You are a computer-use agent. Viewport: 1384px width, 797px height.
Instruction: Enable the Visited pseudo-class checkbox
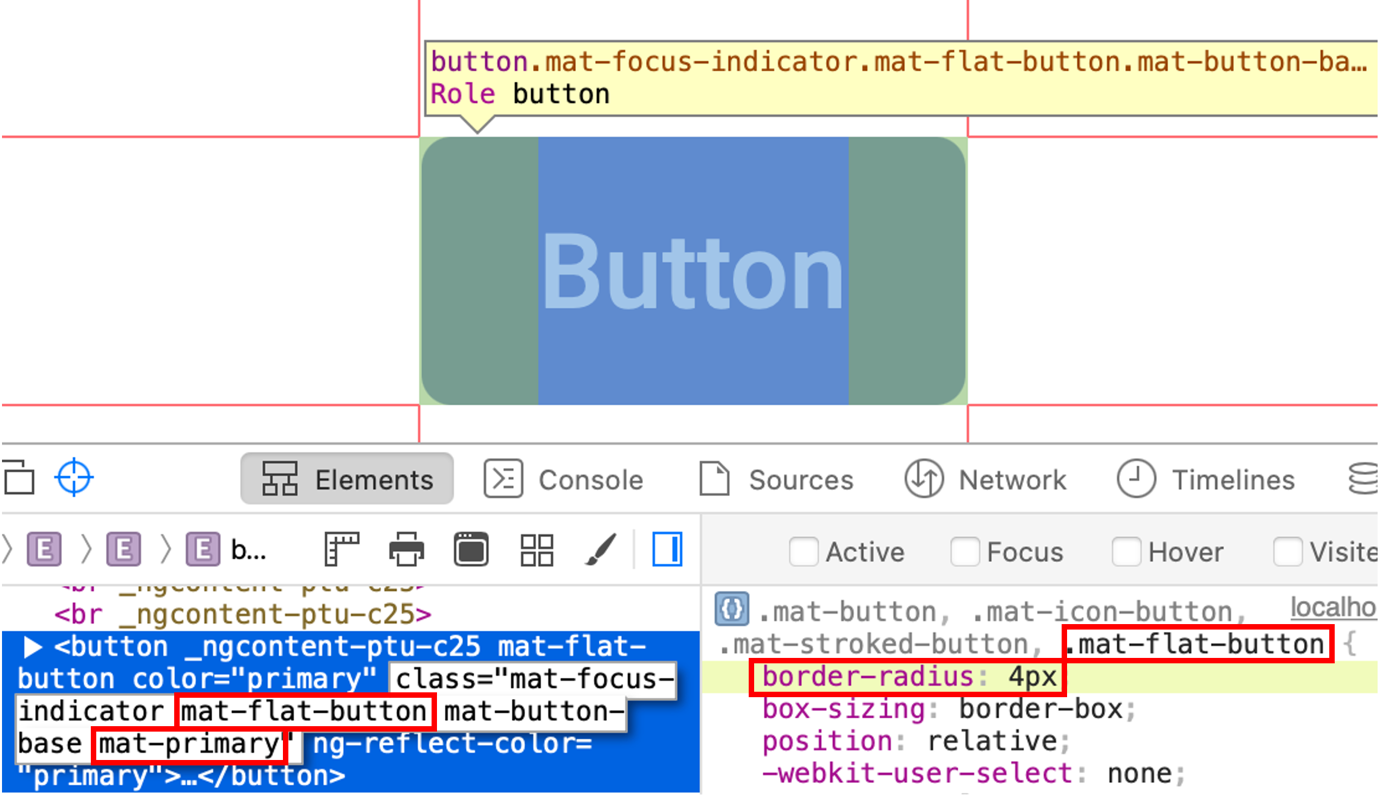1288,551
